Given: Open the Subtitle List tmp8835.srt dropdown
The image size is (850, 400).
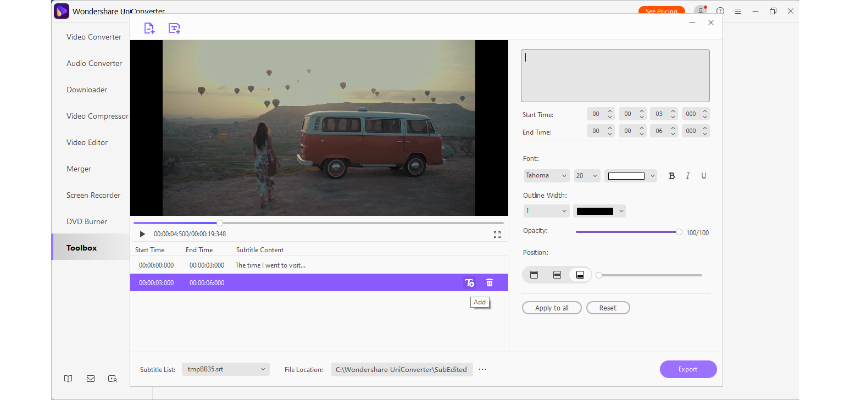Looking at the screenshot, I should pyautogui.click(x=226, y=369).
